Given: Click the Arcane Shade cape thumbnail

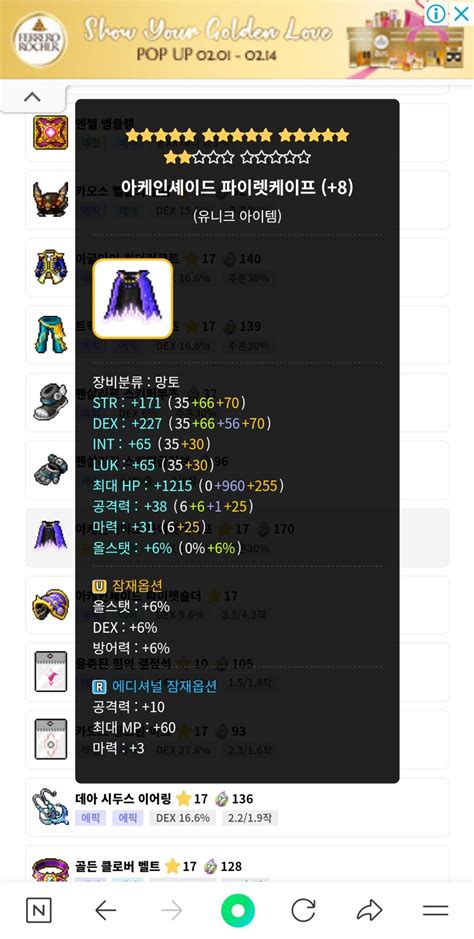Looking at the screenshot, I should point(132,299).
